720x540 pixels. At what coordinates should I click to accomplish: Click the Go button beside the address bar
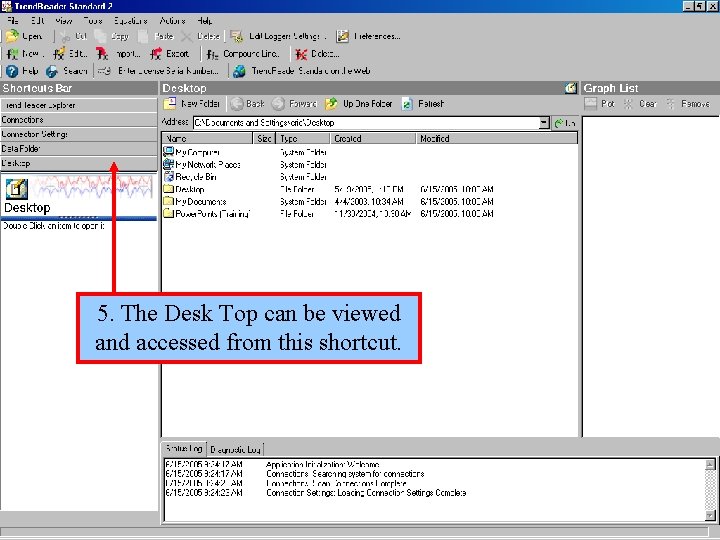click(565, 123)
